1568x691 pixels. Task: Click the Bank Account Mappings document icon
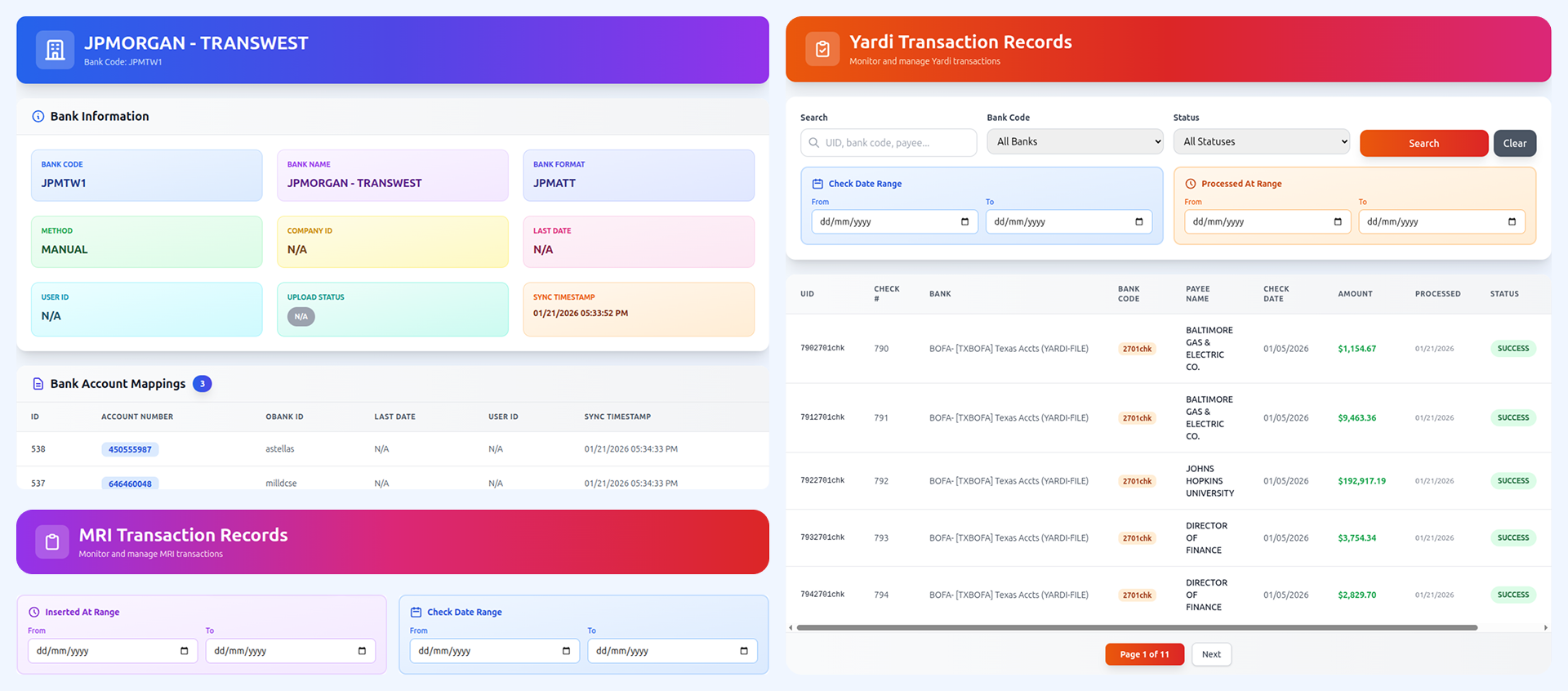tap(38, 384)
